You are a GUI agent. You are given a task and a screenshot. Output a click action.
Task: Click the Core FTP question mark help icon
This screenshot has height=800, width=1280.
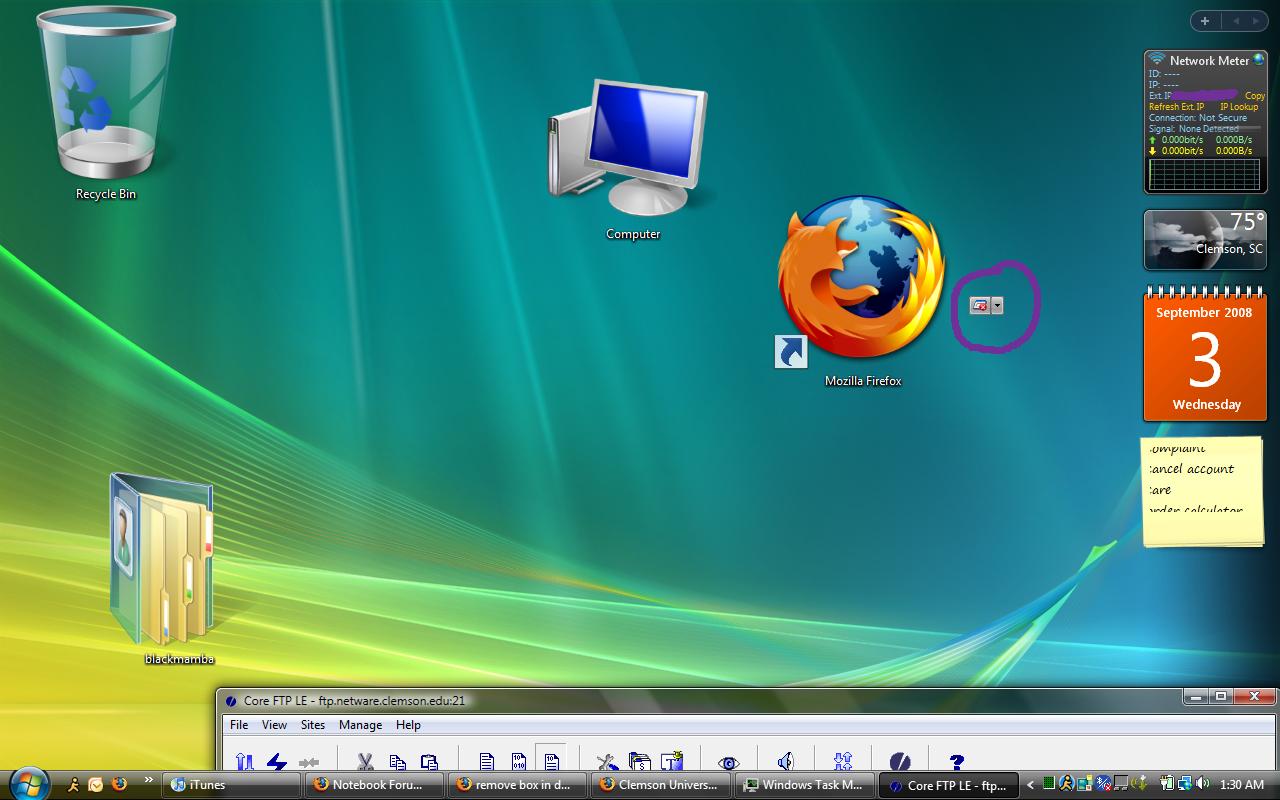(956, 762)
